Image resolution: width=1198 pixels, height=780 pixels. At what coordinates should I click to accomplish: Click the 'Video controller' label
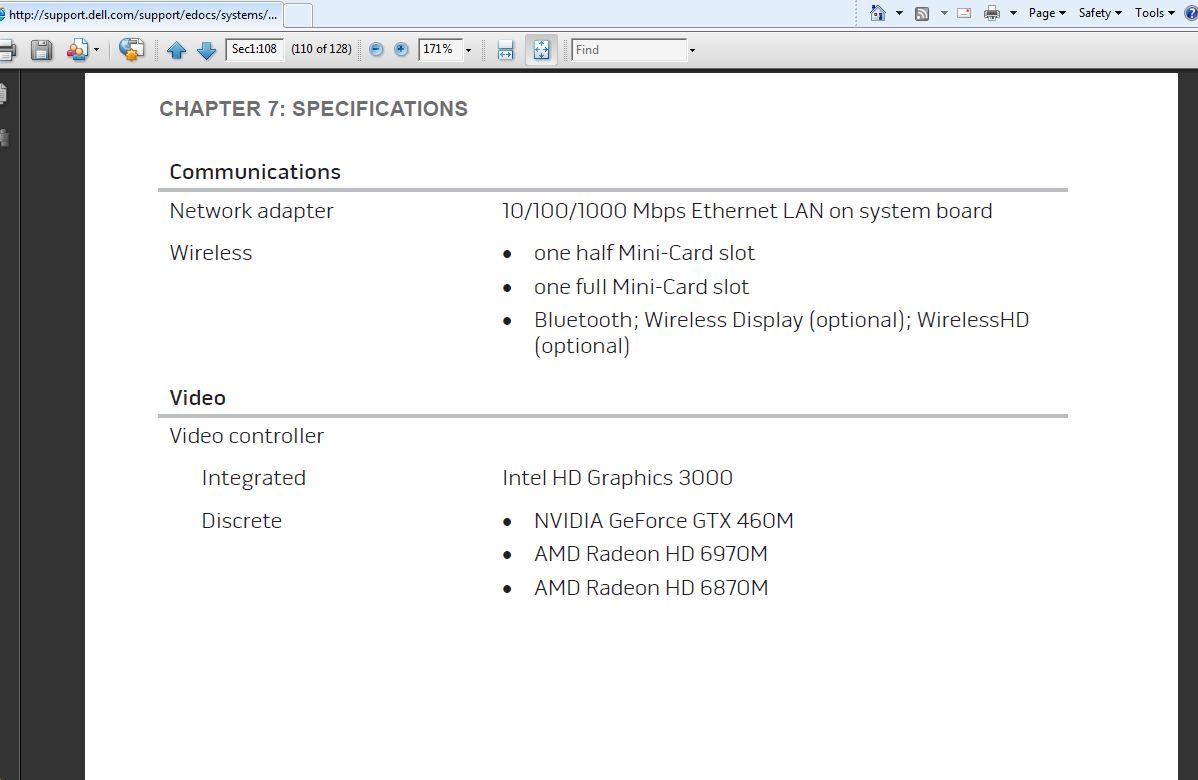247,435
